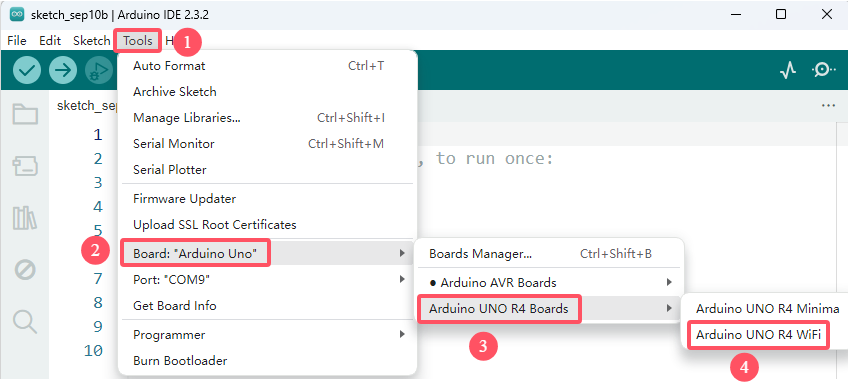Open the Library Manager books icon
The height and width of the screenshot is (382, 848).
25,218
